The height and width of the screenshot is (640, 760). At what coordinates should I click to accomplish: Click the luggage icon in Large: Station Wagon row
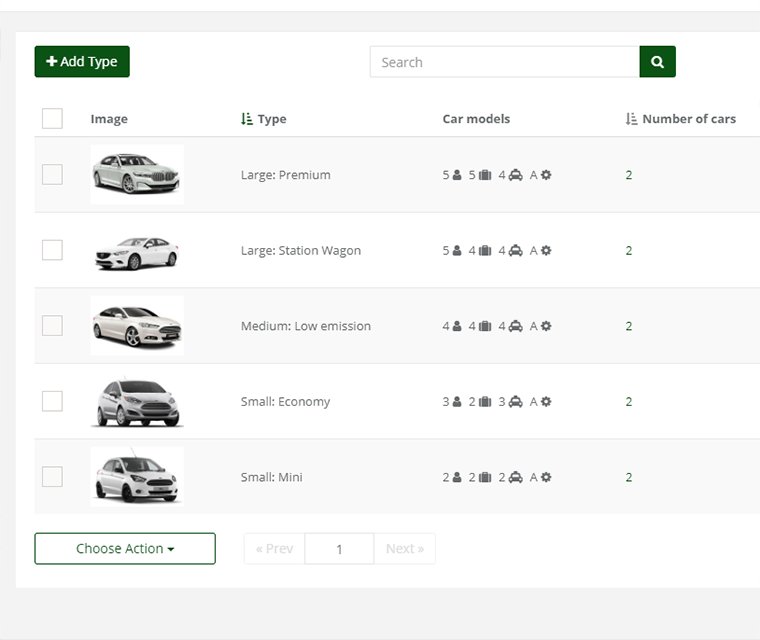pos(485,251)
